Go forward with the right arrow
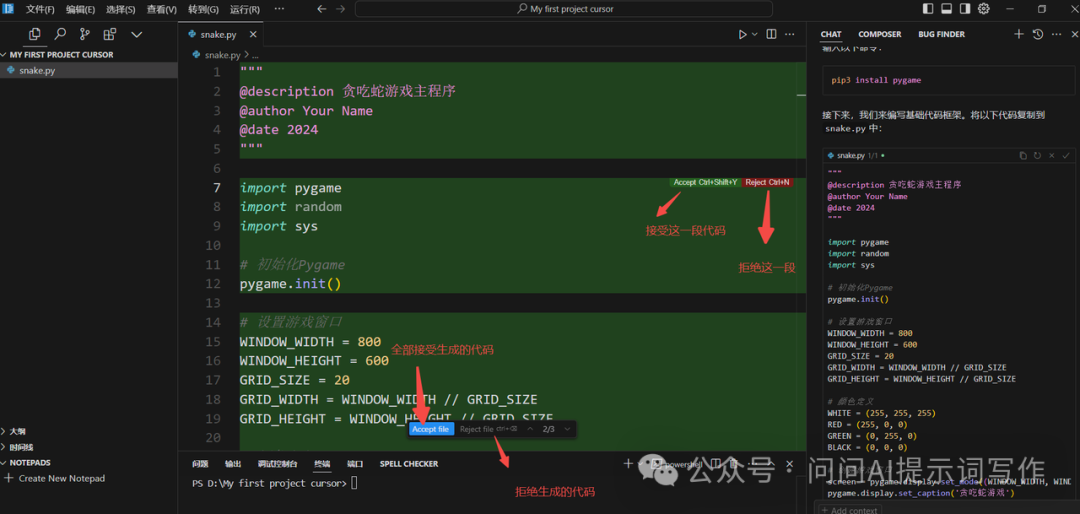Viewport: 1080px width, 514px height. 340,10
